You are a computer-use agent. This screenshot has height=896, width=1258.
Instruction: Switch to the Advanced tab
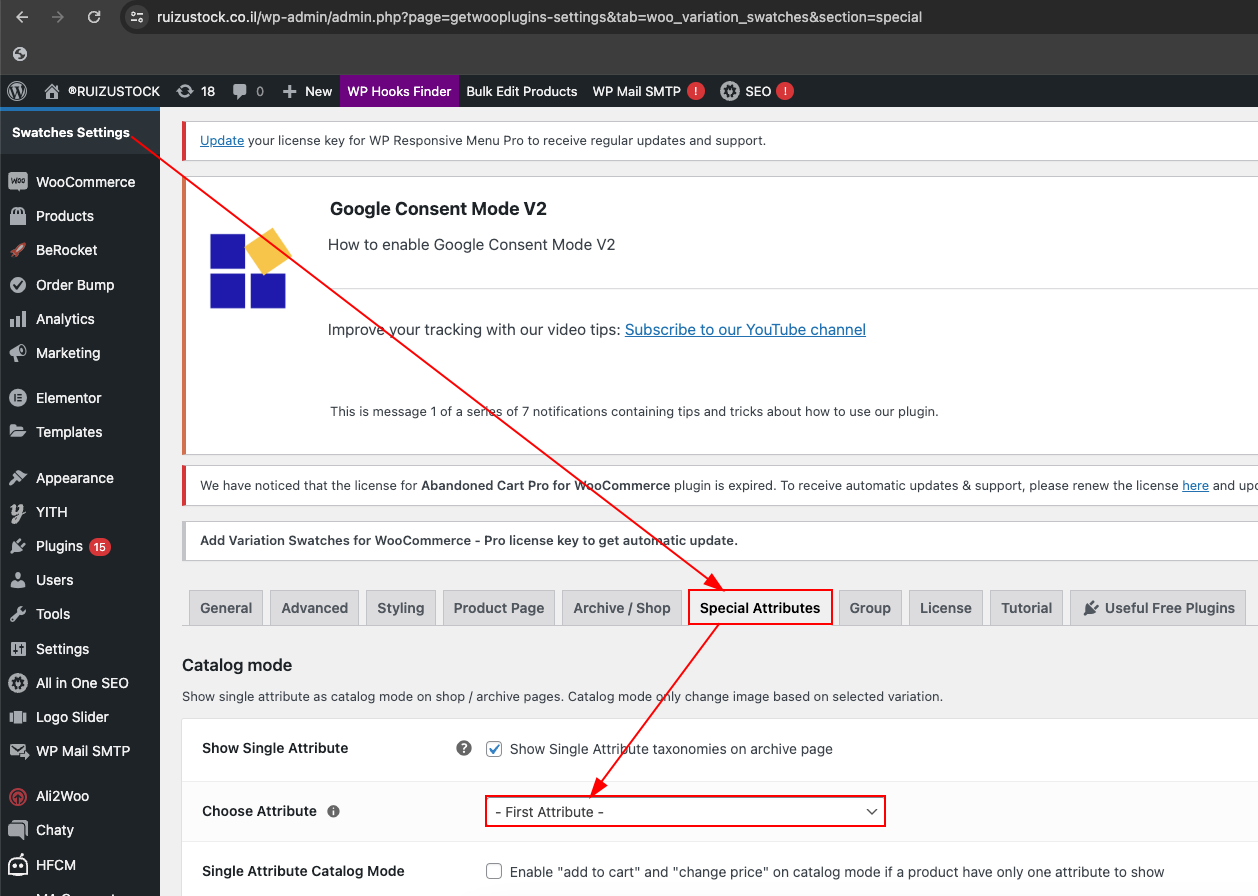coord(315,608)
